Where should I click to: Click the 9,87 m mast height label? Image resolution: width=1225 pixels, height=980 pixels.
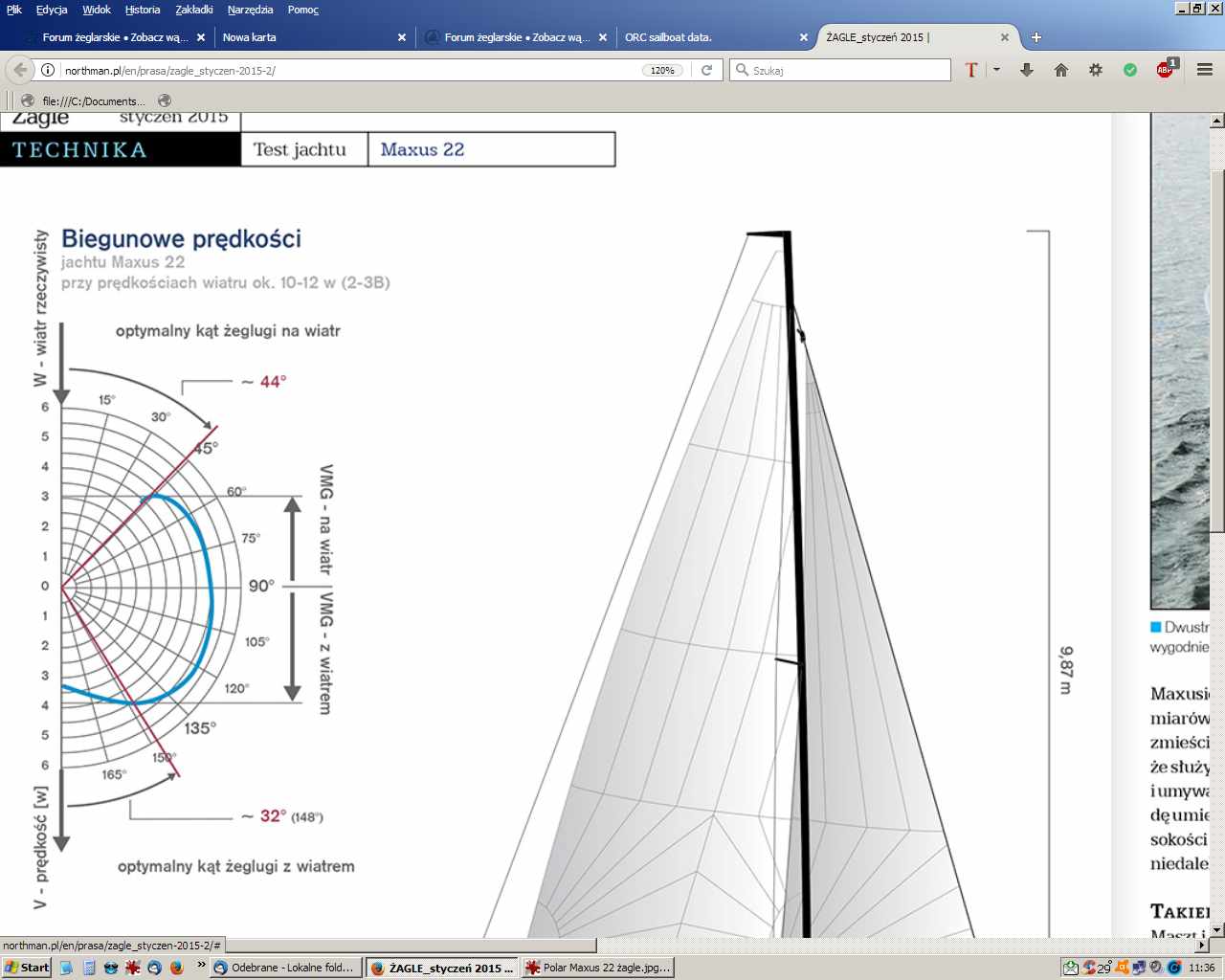click(1066, 670)
